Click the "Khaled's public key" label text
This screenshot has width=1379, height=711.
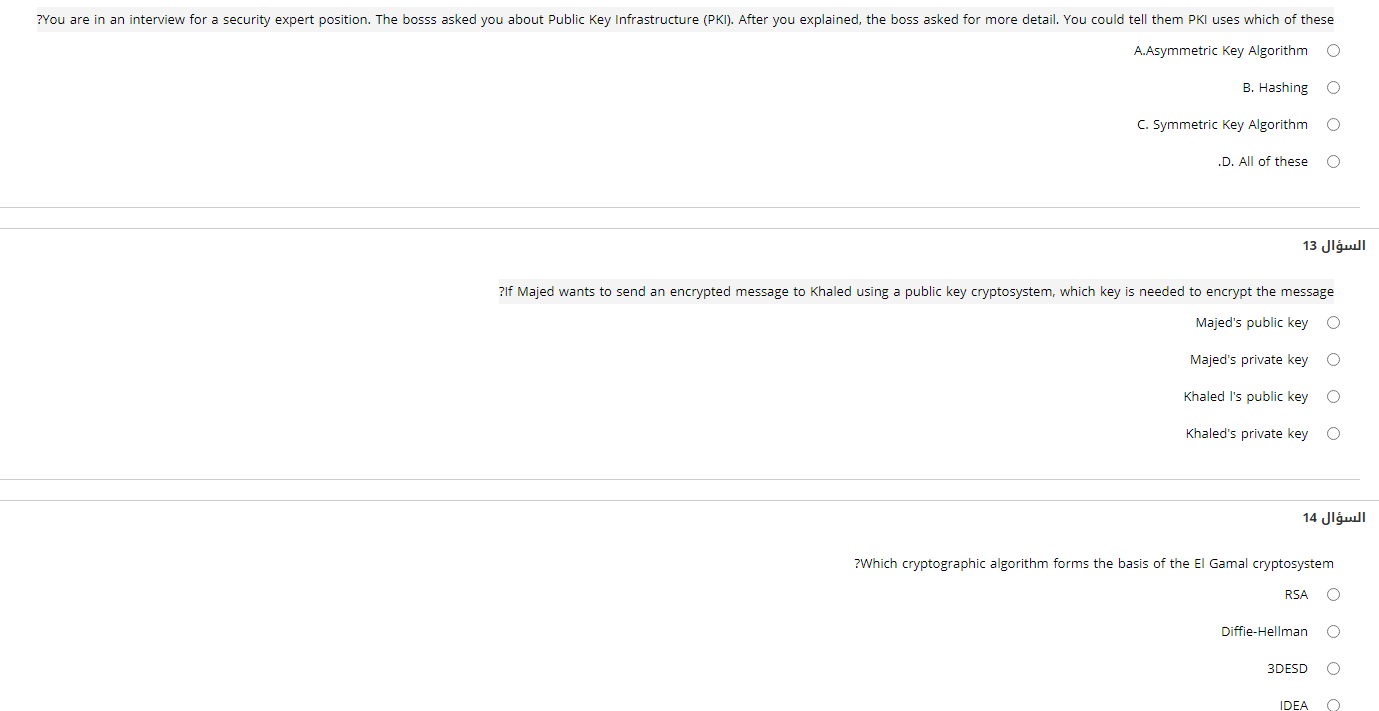pos(1245,396)
